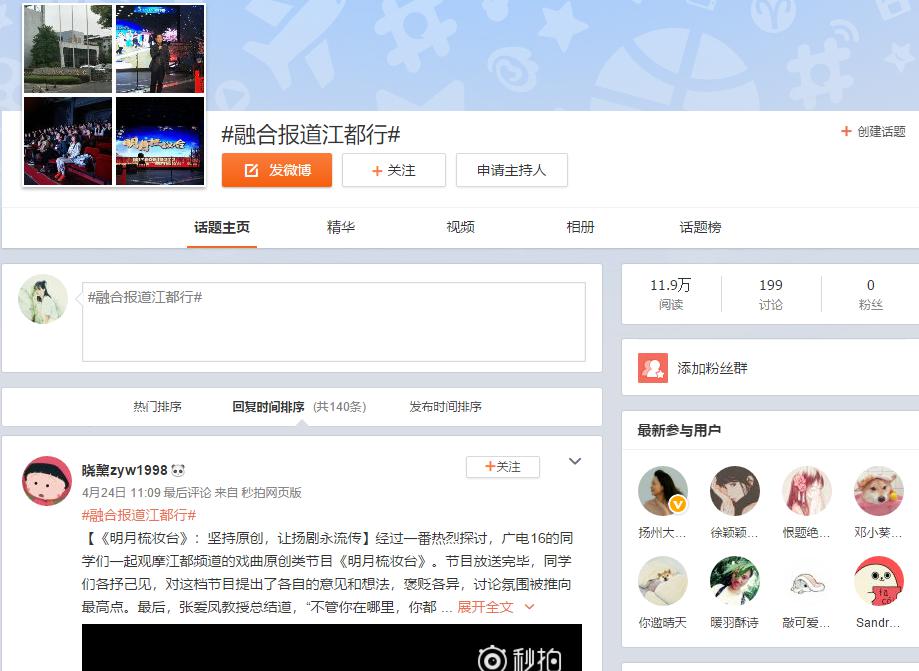The height and width of the screenshot is (671, 919).
Task: Sort posts by 发布时间排序
Action: 445,407
